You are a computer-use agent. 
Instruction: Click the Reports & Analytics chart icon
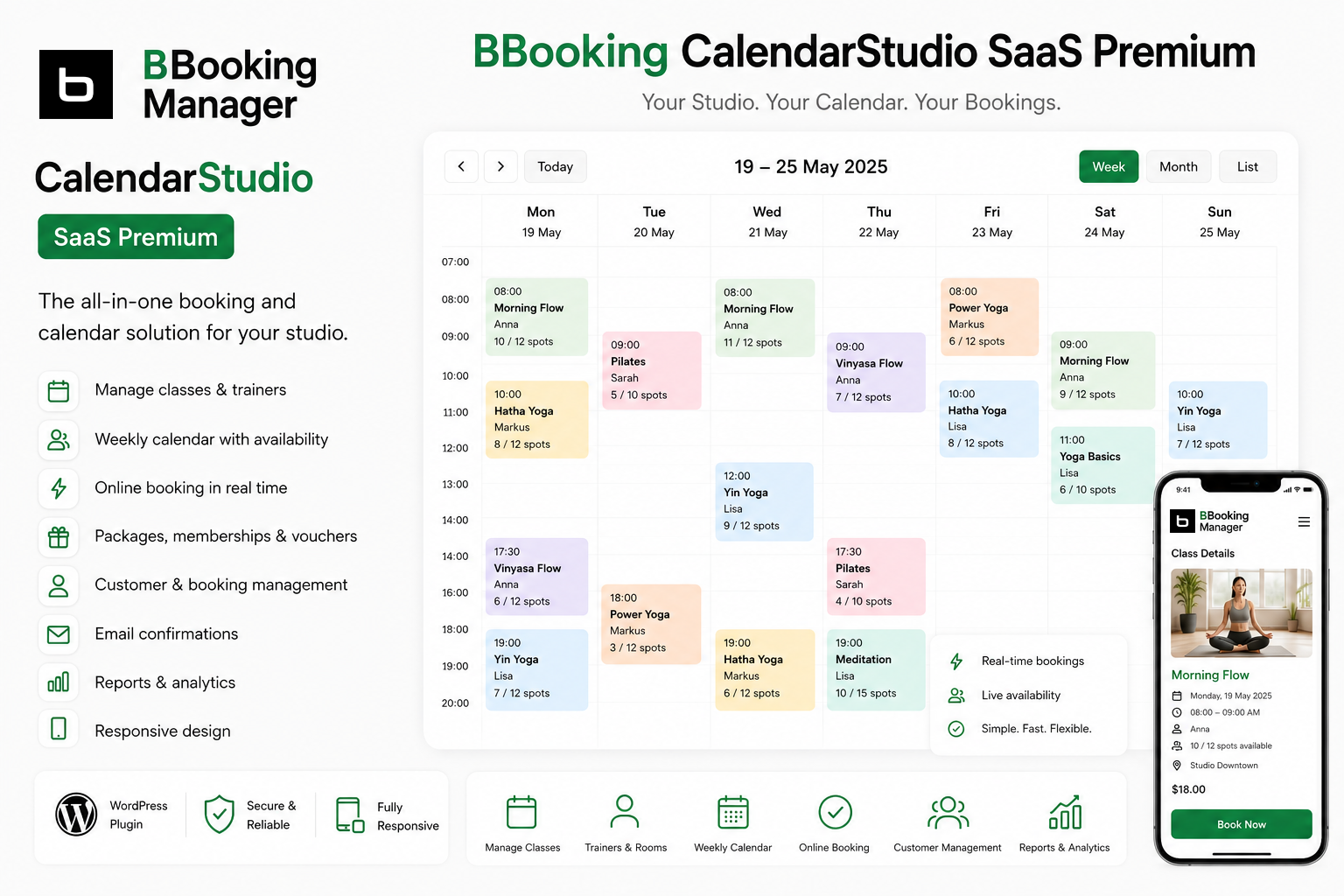[1065, 812]
